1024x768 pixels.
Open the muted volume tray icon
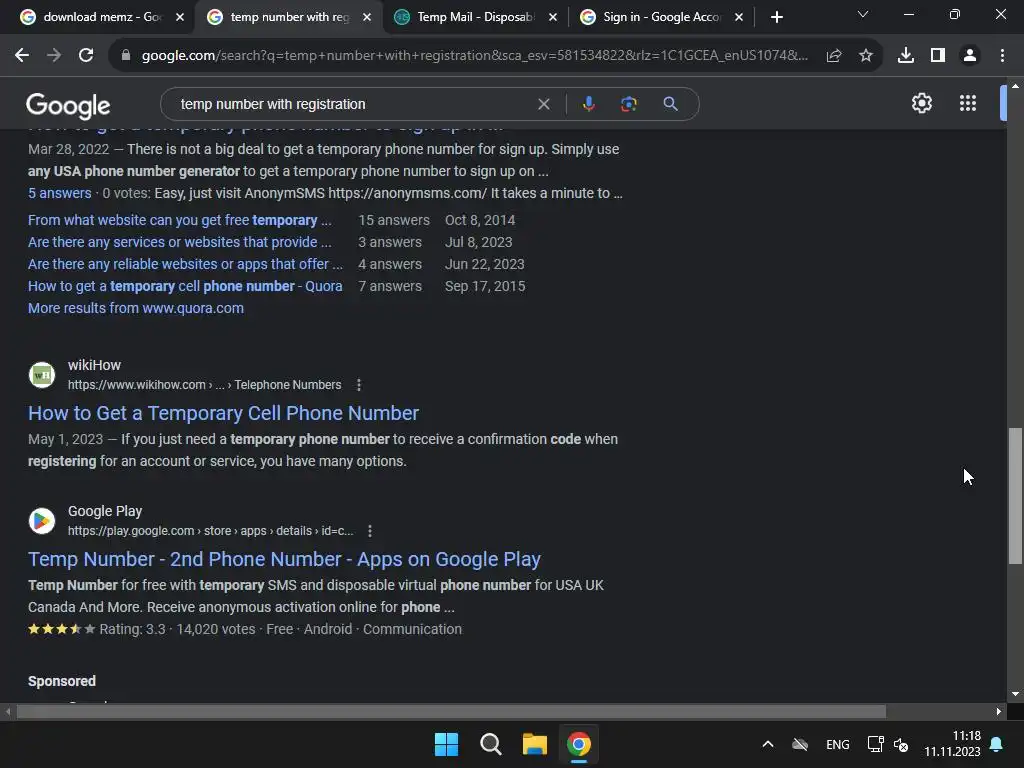click(x=901, y=744)
